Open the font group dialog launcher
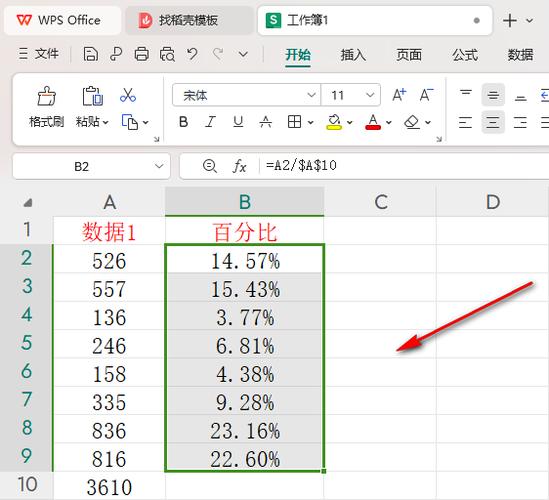The image size is (549, 500). pos(439,139)
